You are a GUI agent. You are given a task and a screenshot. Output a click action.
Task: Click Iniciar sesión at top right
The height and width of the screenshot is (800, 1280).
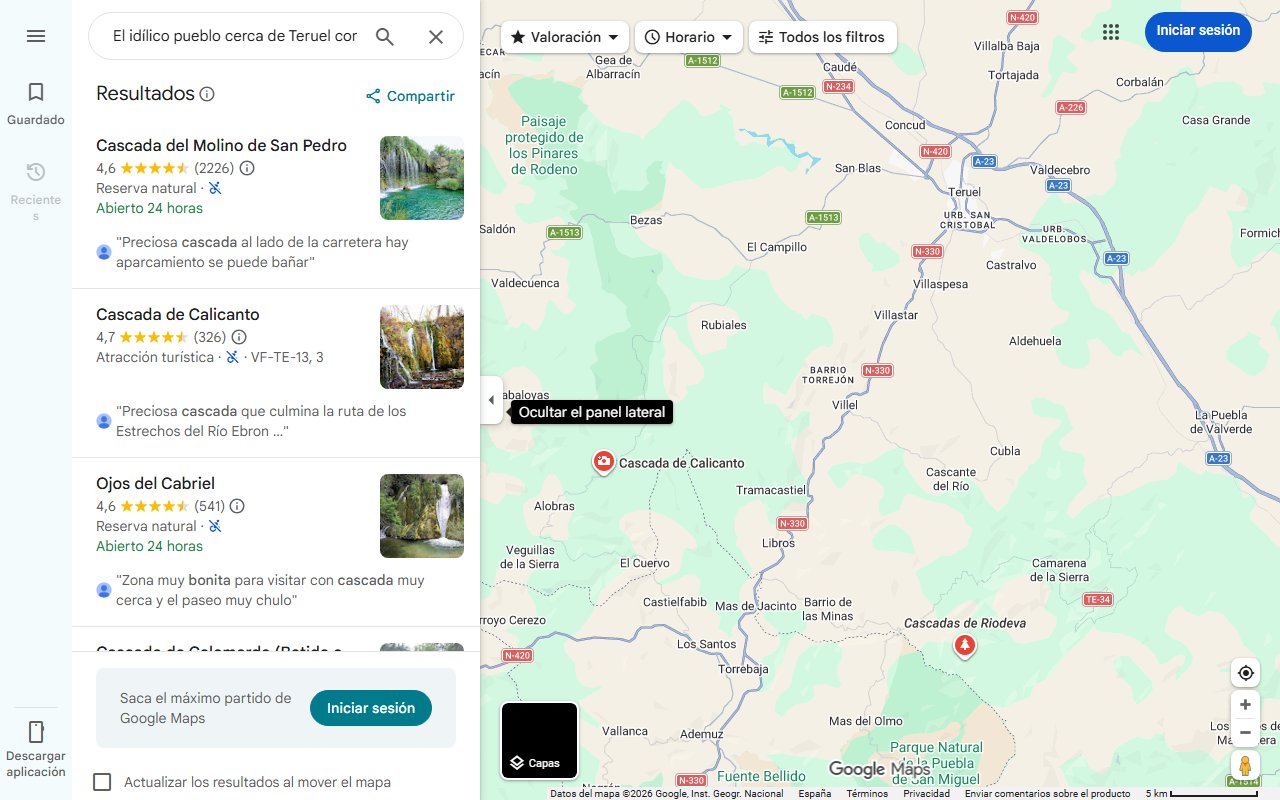coord(1197,31)
